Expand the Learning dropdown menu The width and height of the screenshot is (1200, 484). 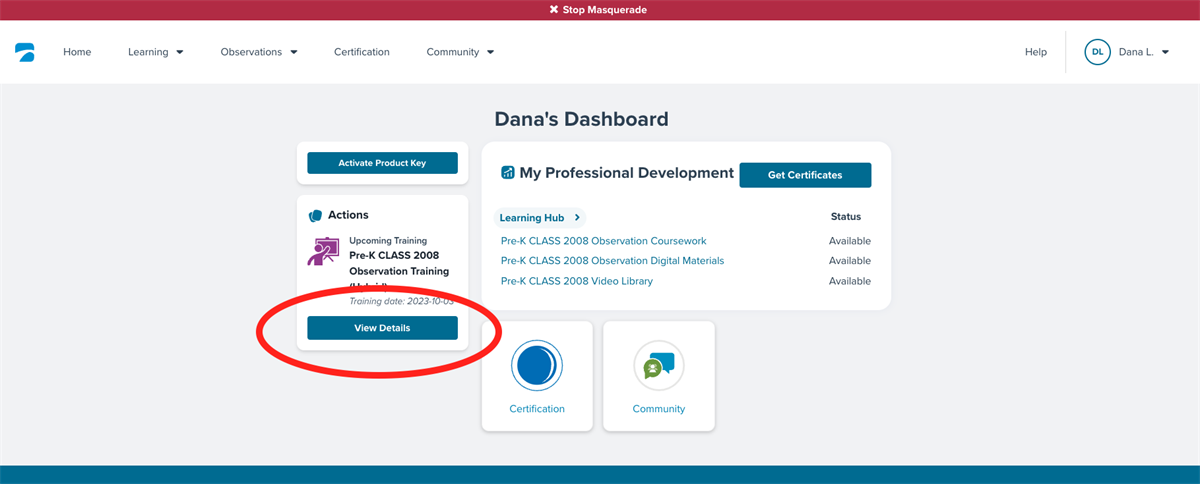(156, 52)
